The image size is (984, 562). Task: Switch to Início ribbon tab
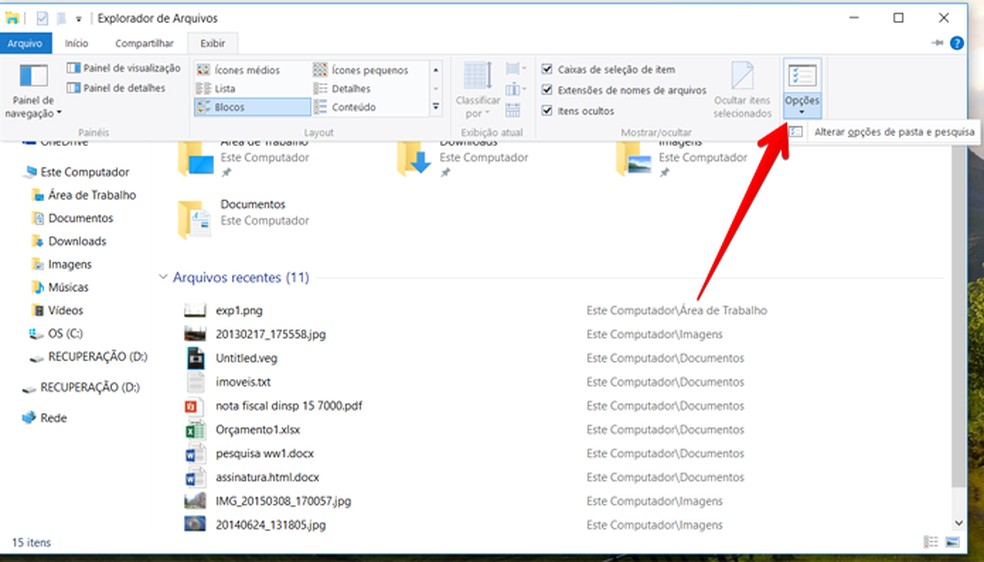pyautogui.click(x=77, y=43)
